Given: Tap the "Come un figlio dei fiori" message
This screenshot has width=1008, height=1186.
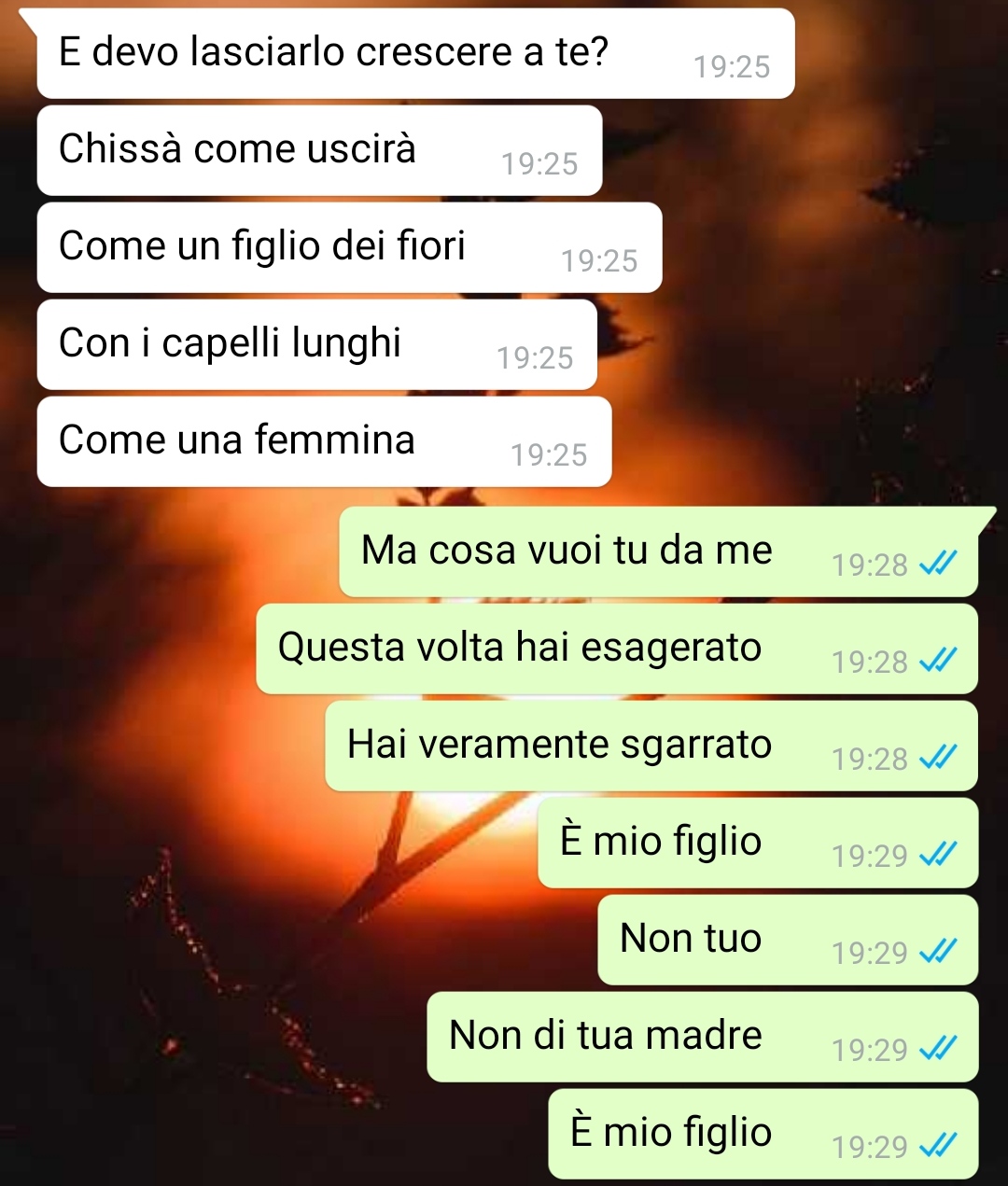Looking at the screenshot, I should 349,247.
